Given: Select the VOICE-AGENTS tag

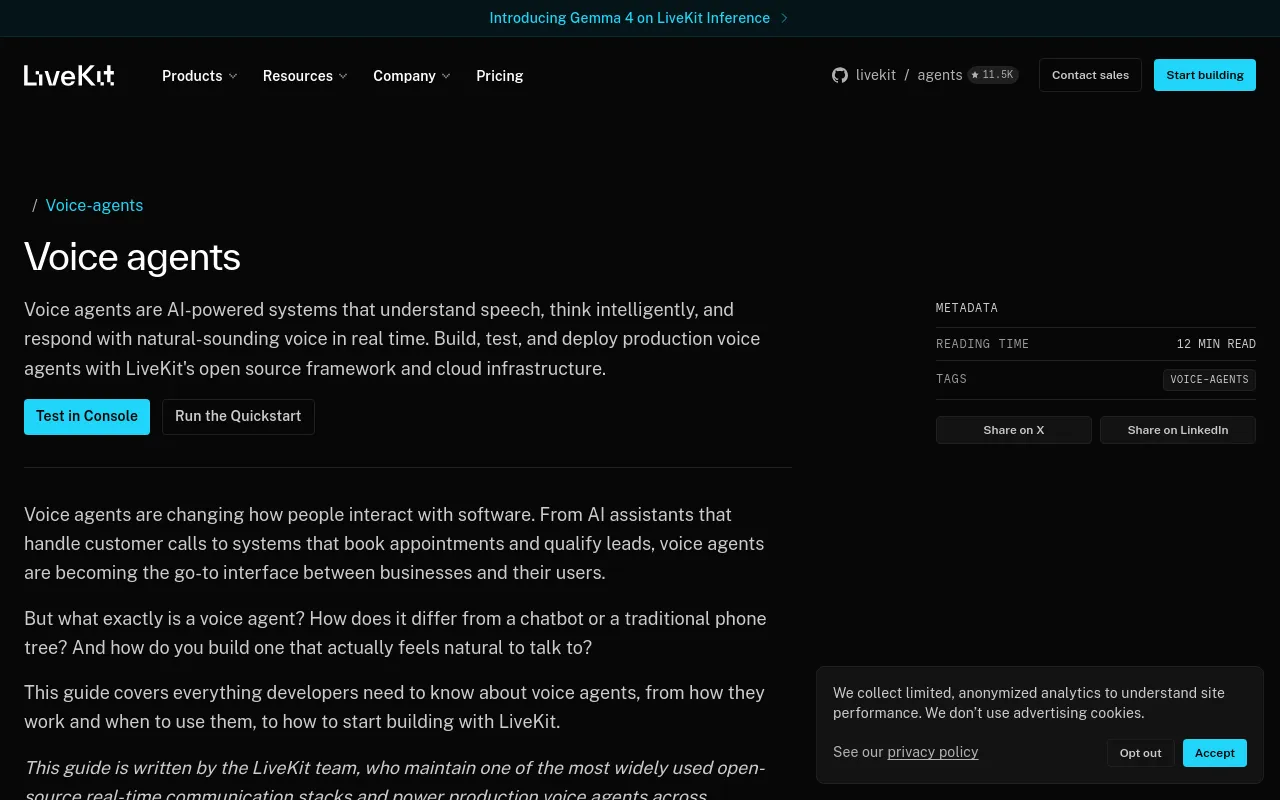Looking at the screenshot, I should (1209, 380).
